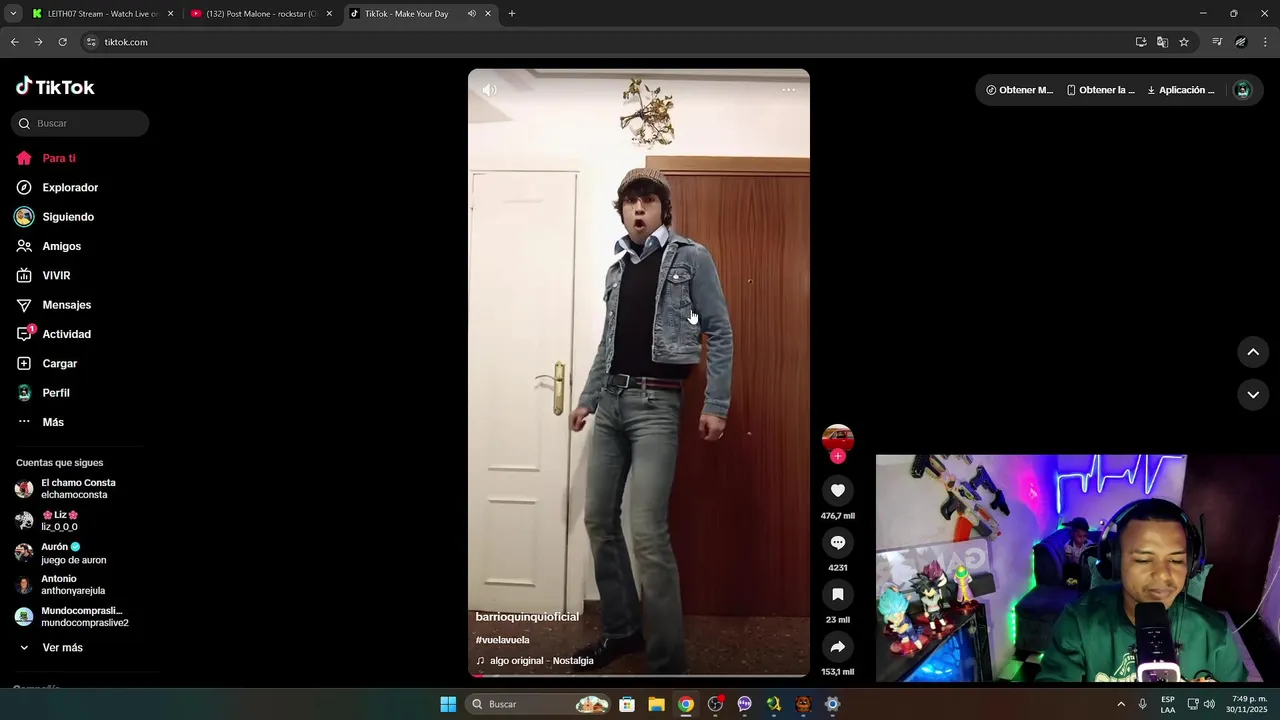Image resolution: width=1280 pixels, height=720 pixels.
Task: Open the comments on the video
Action: point(838,542)
